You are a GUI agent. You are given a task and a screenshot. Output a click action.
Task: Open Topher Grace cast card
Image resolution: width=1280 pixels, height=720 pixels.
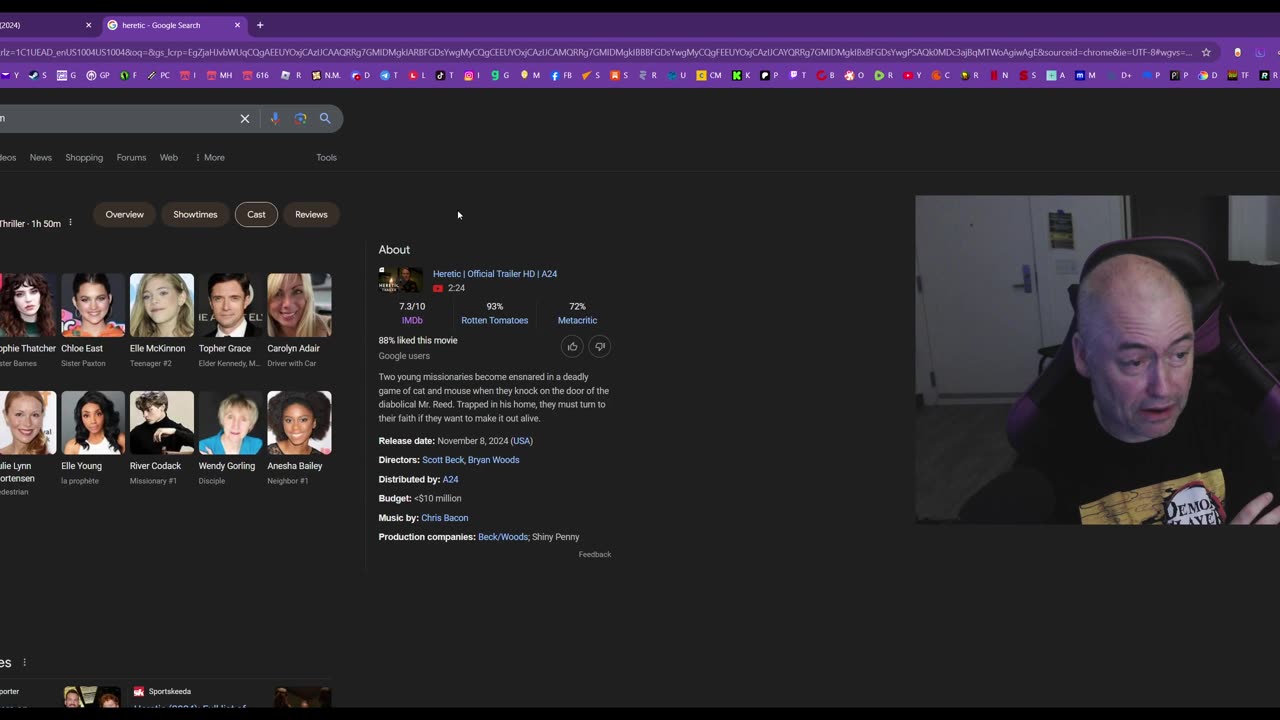[230, 320]
